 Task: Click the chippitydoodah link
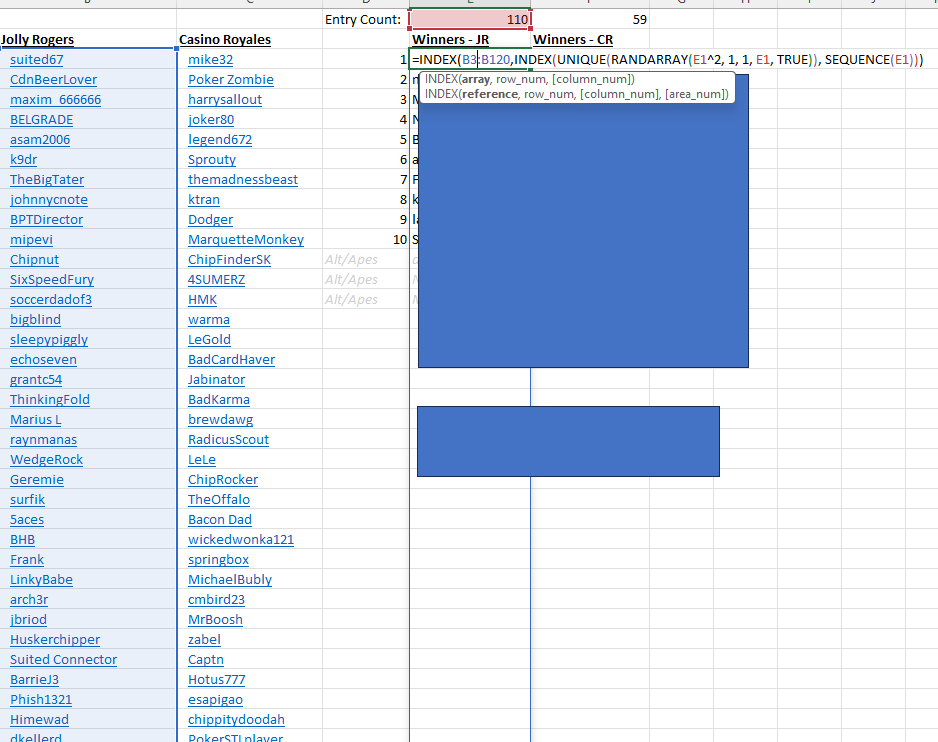point(236,720)
